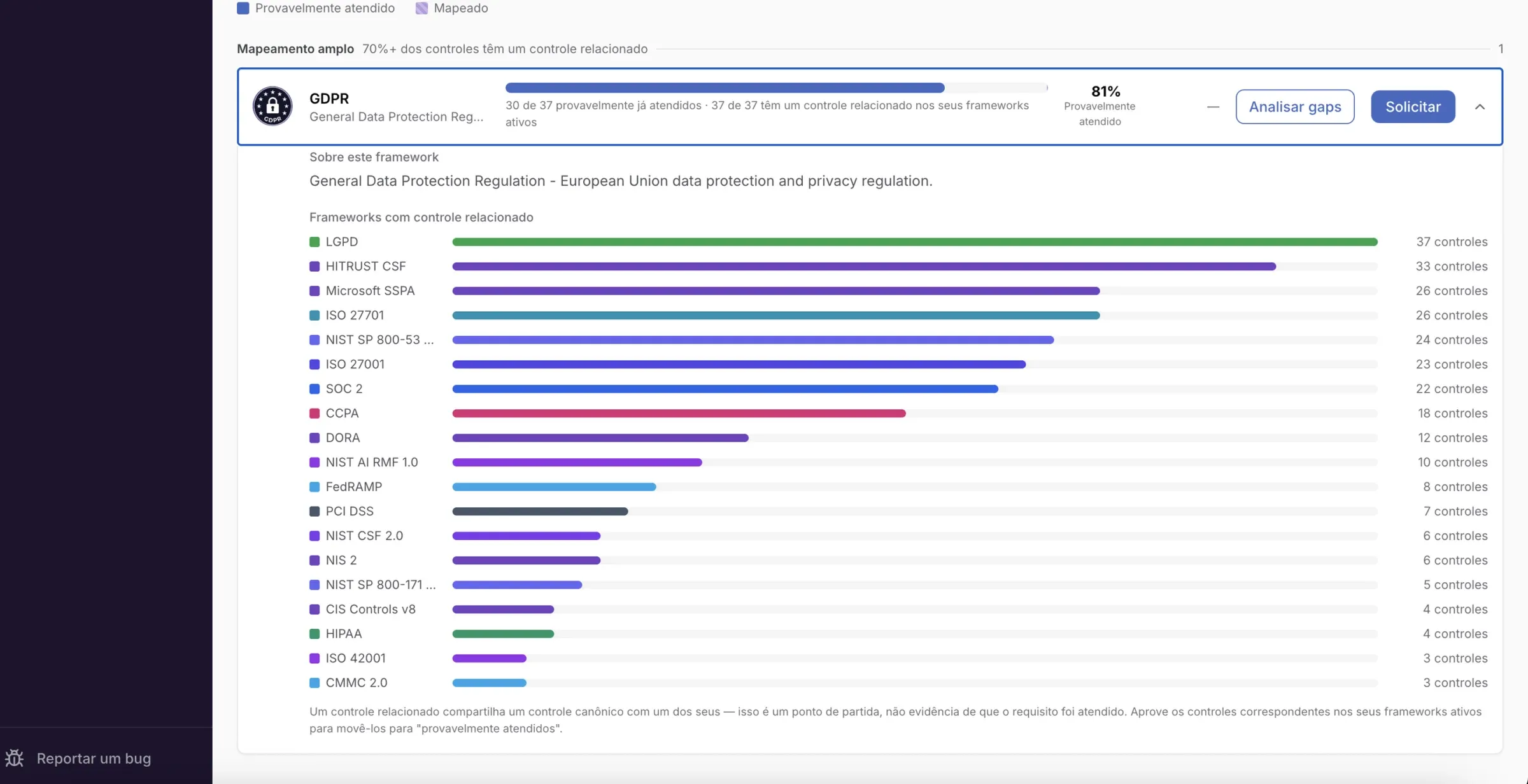The image size is (1528, 784).
Task: Click the Analisar gaps button
Action: point(1295,106)
